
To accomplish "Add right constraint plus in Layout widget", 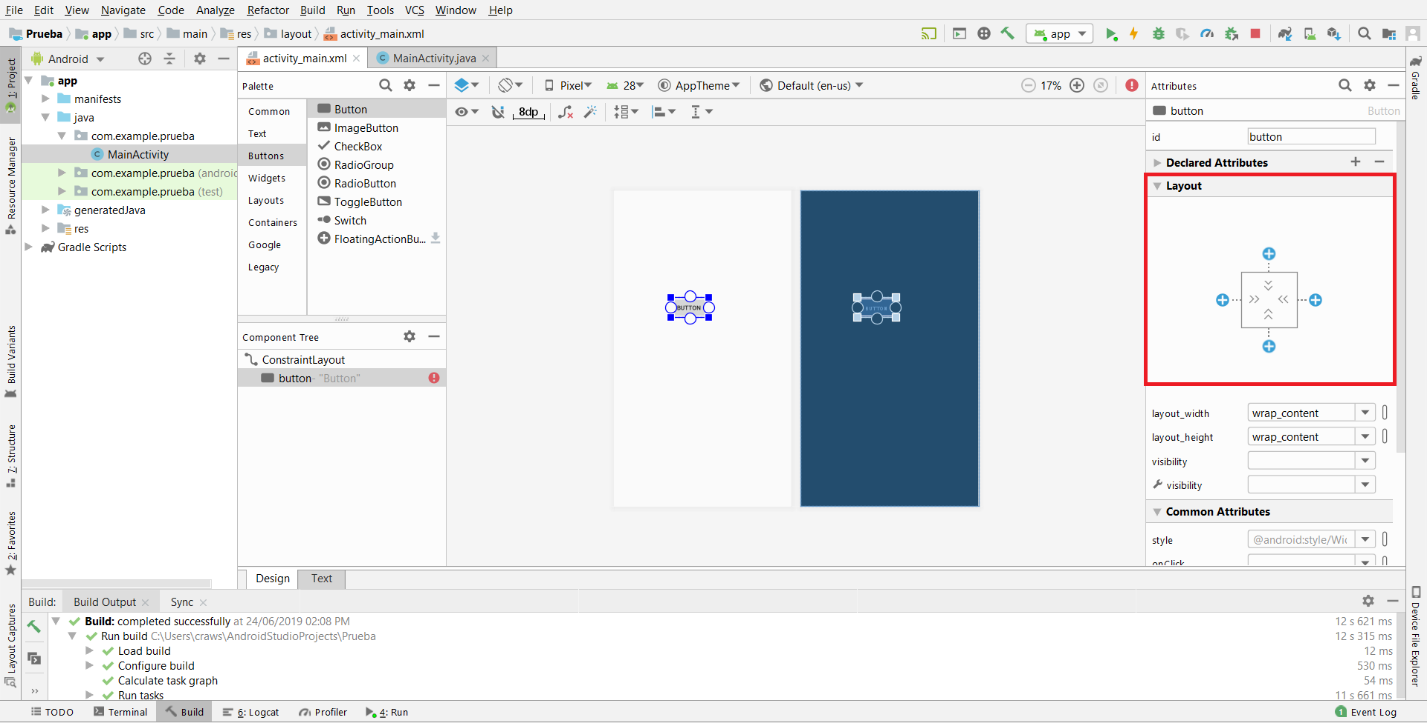I will [1316, 300].
